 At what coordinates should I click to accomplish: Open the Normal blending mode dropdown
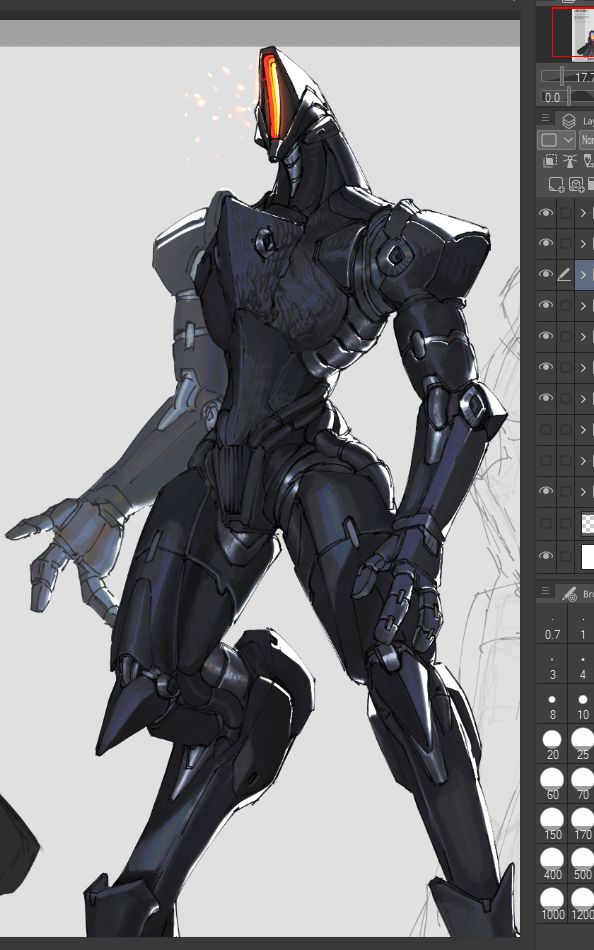click(587, 140)
